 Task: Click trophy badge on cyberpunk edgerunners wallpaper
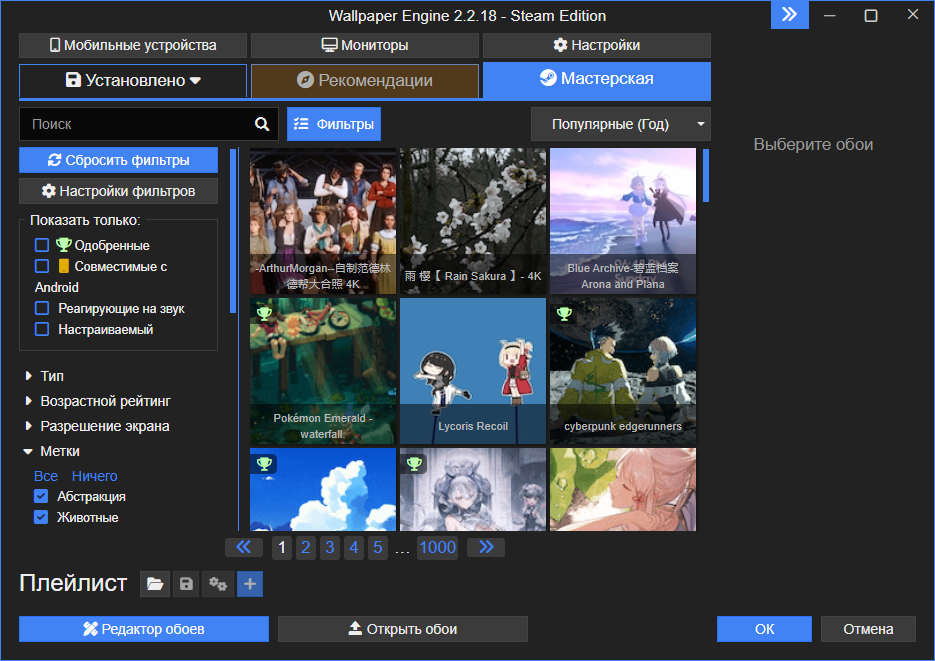(564, 313)
